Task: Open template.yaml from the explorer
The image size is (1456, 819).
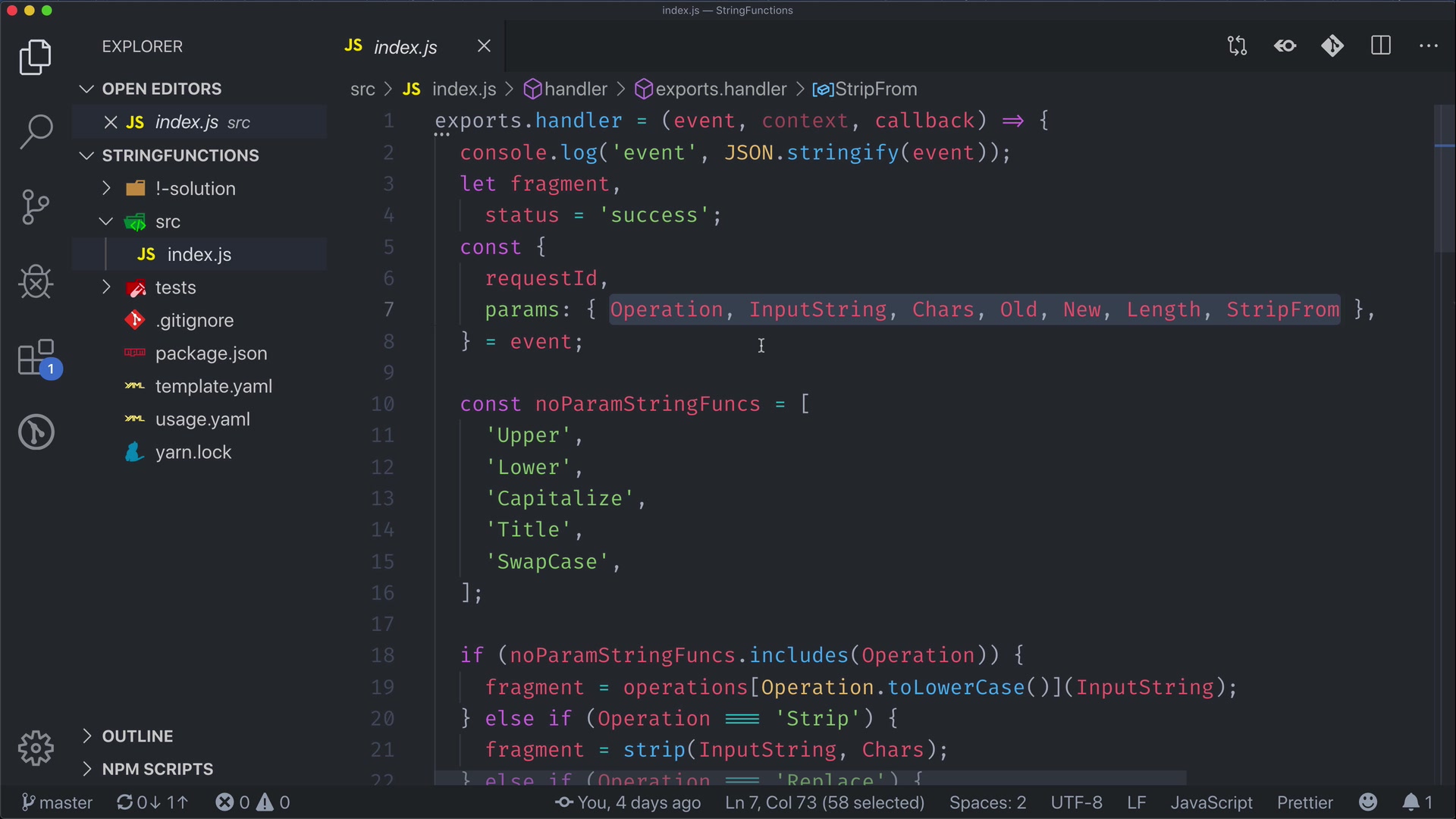Action: tap(213, 386)
